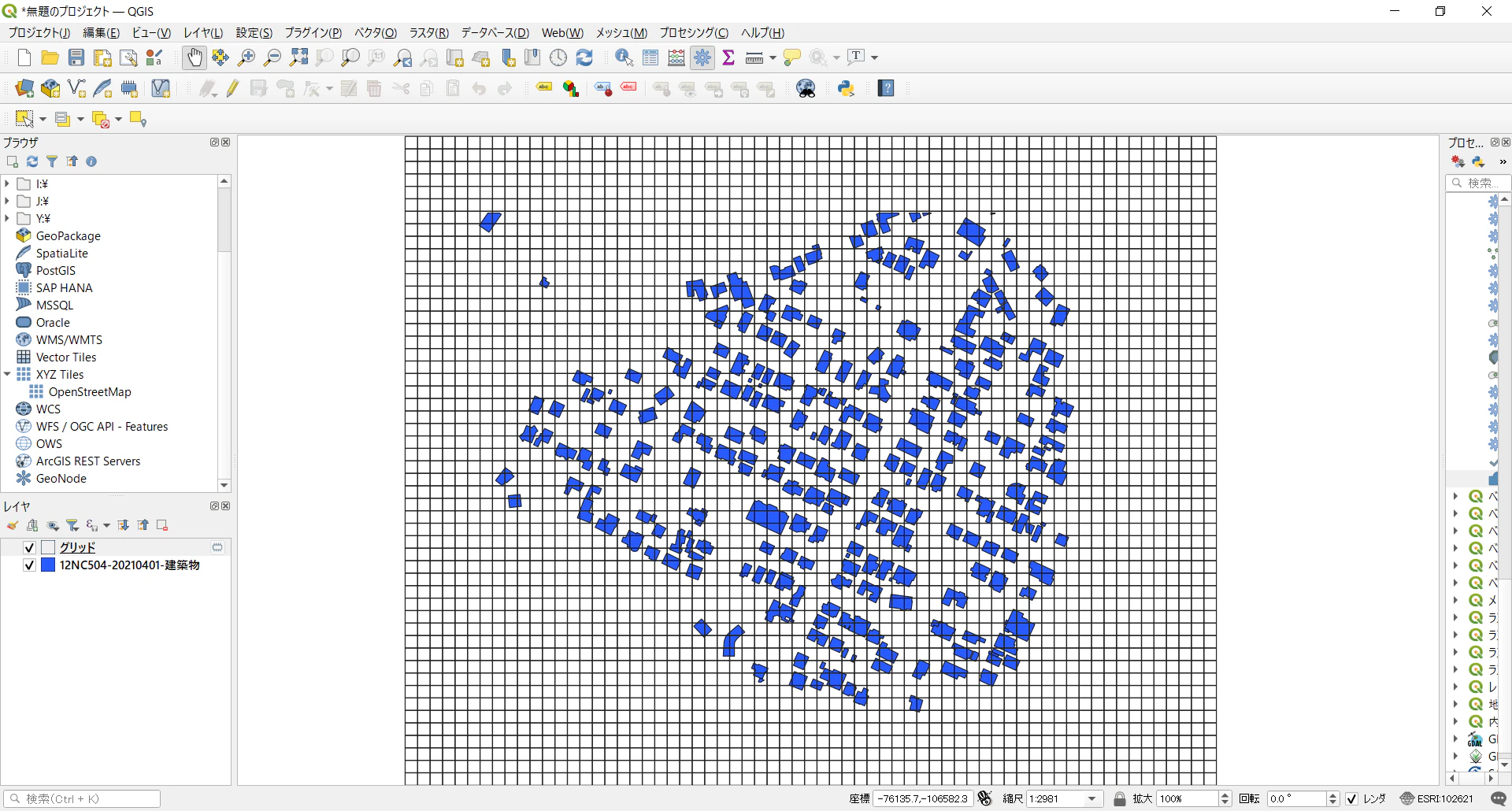Select the Pan Map hand tool
This screenshot has height=811, width=1512.
[194, 57]
